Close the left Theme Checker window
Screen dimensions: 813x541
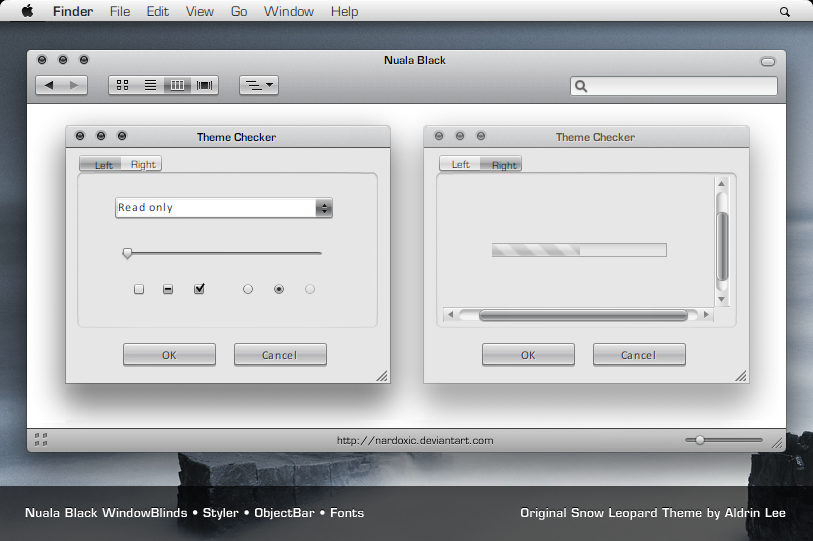pyautogui.click(x=80, y=136)
